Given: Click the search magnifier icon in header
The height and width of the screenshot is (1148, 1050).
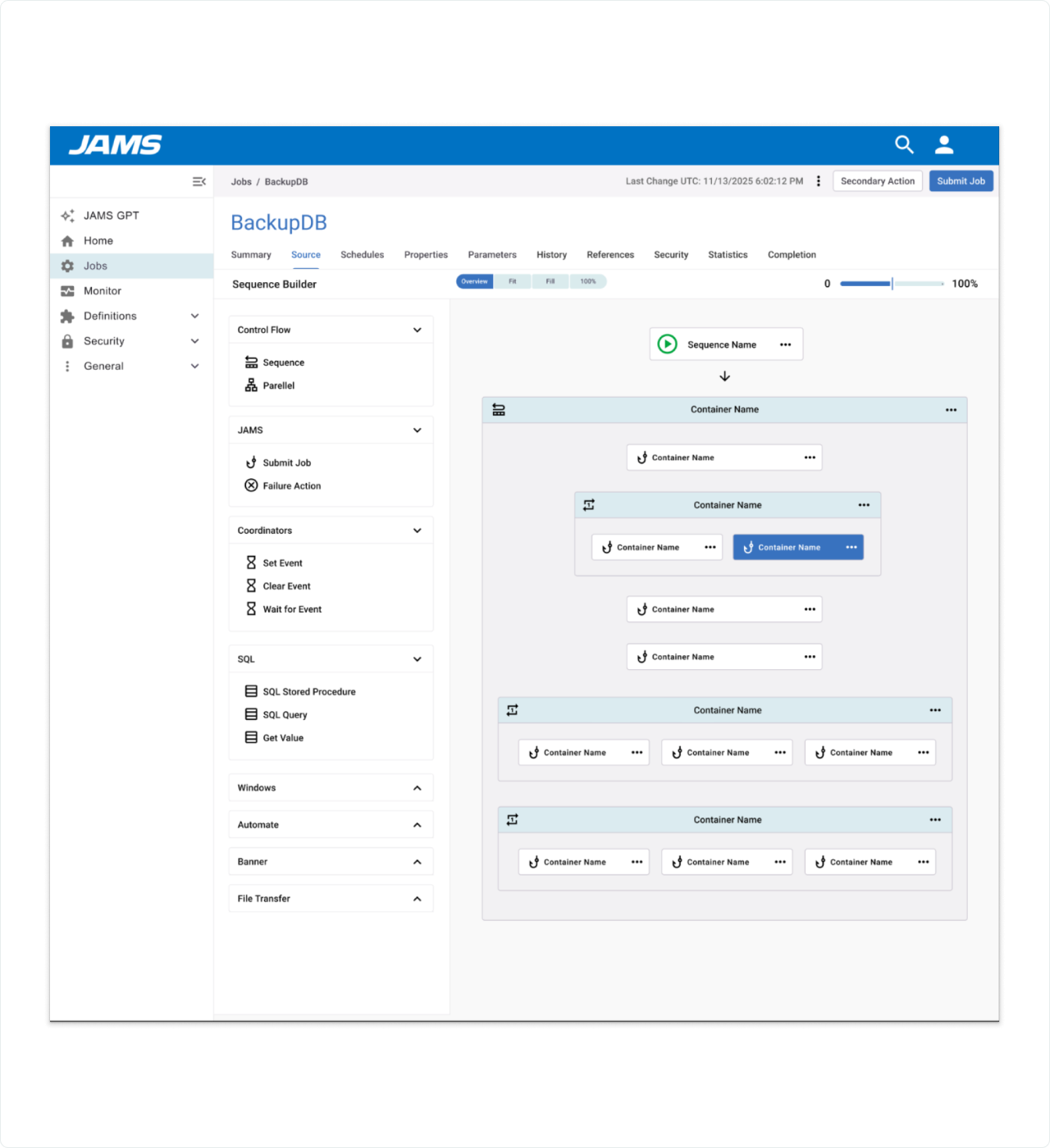Looking at the screenshot, I should 903,145.
